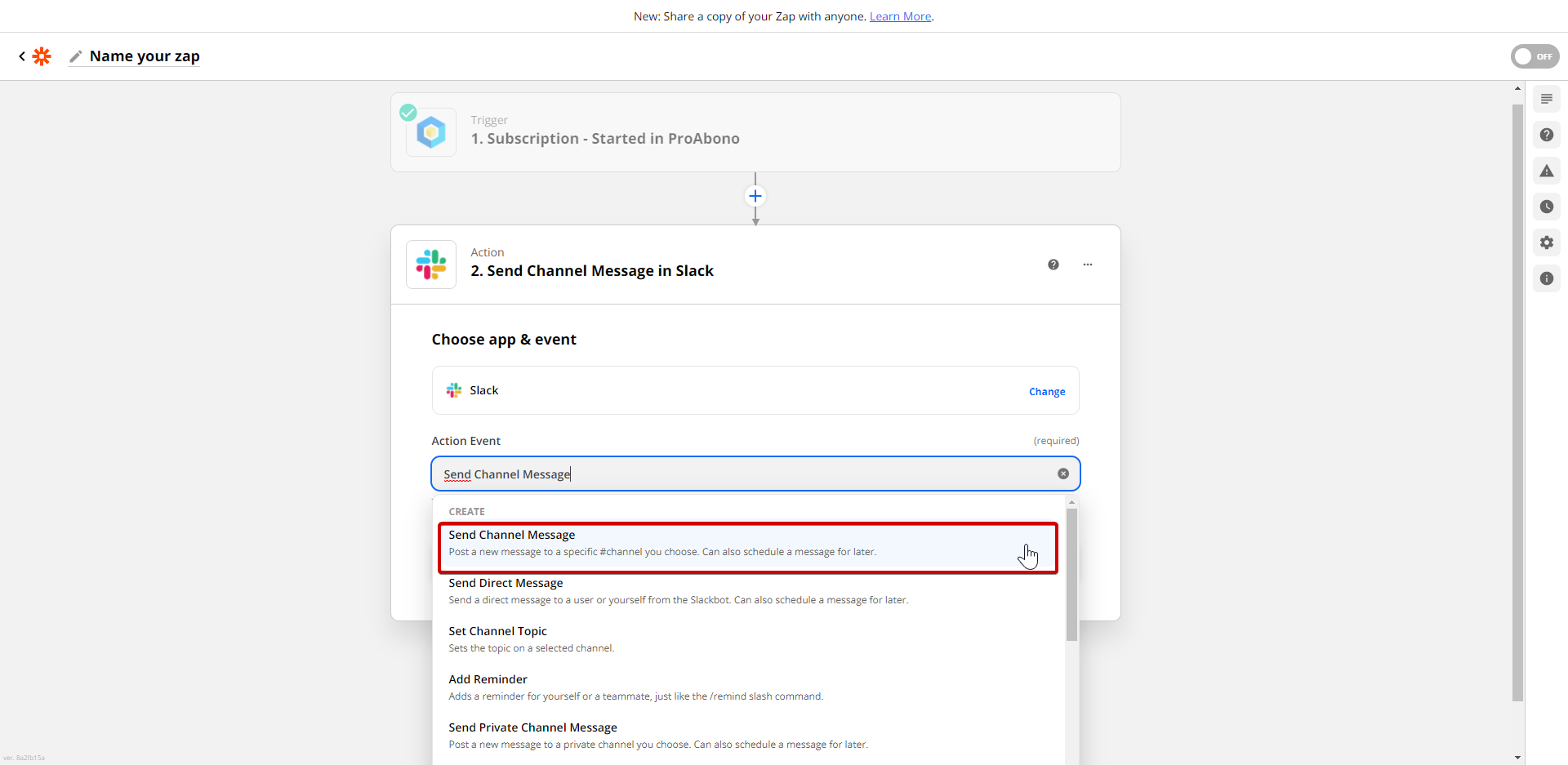Open help for the Slack action step

click(x=1053, y=265)
